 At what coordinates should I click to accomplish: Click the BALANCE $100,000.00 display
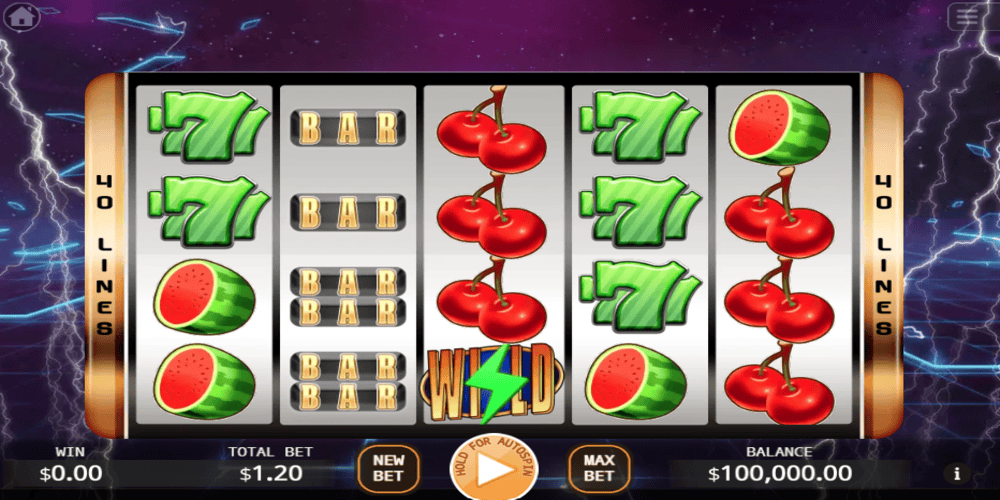779,464
